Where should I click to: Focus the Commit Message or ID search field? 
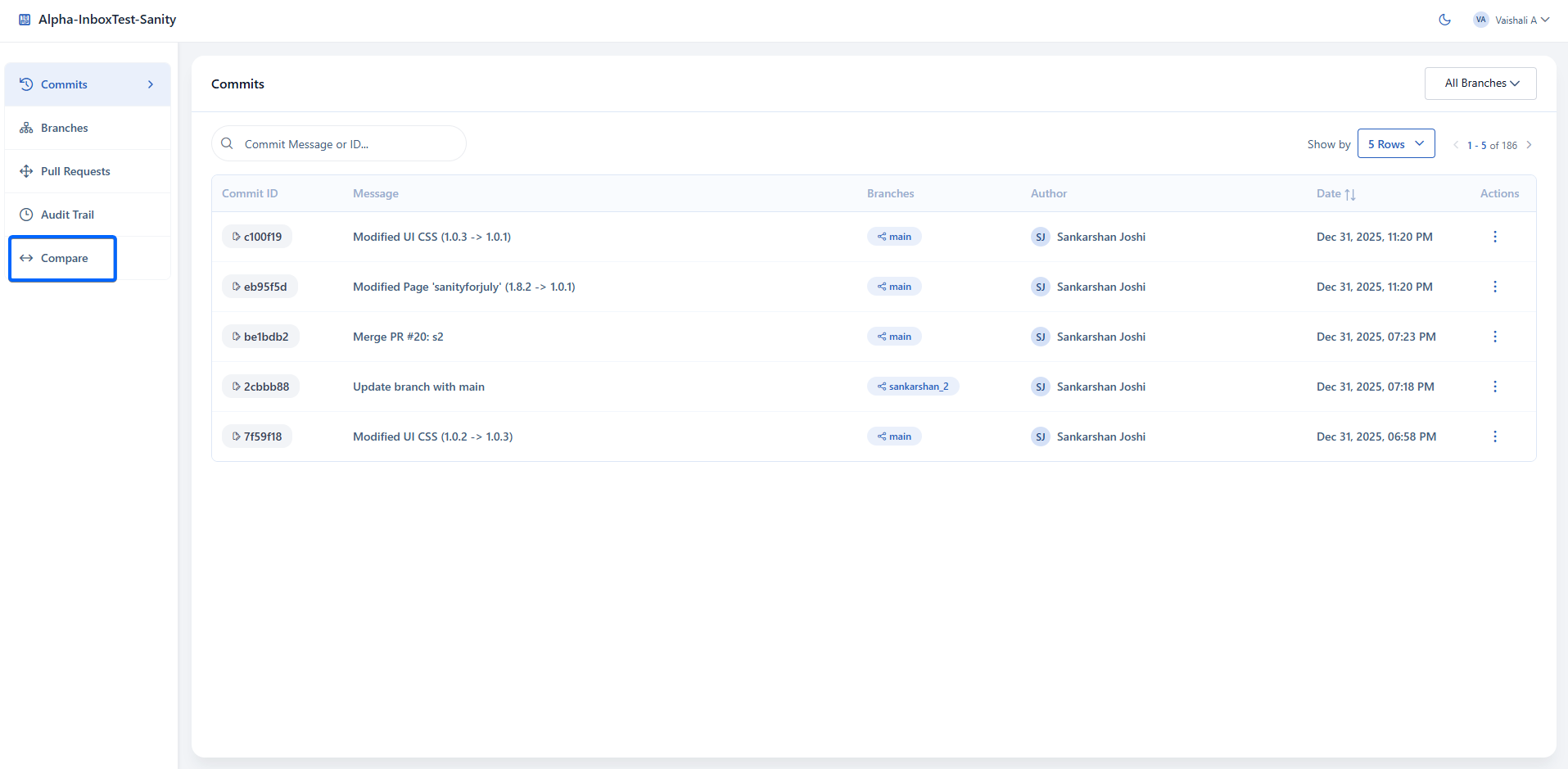point(339,144)
